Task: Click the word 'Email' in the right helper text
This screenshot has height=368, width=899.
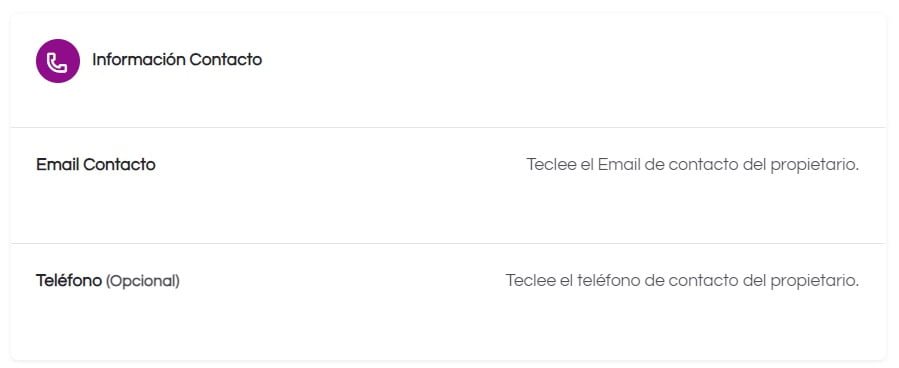Action: coord(617,165)
